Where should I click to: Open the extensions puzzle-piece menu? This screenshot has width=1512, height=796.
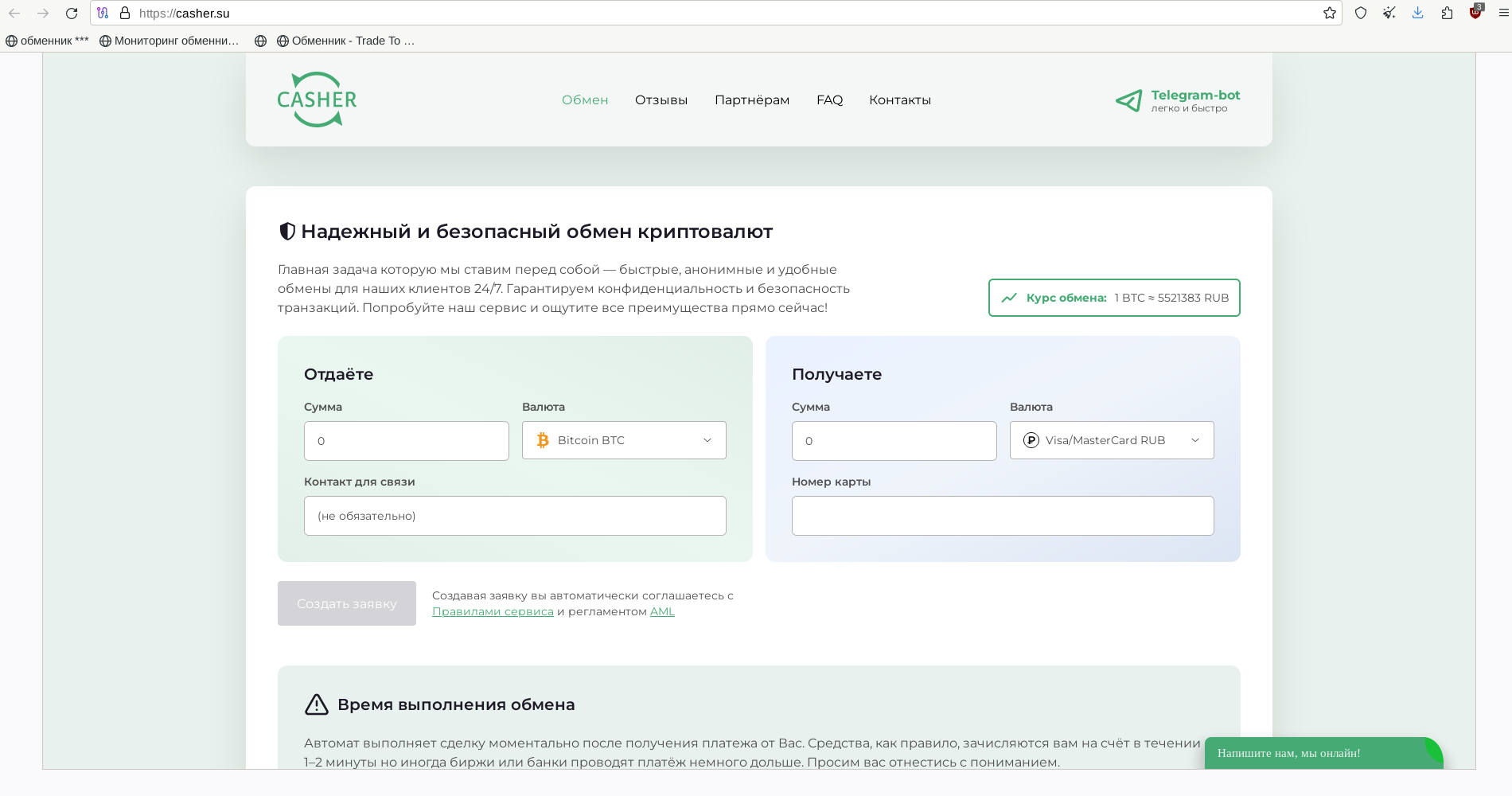pyautogui.click(x=1447, y=13)
